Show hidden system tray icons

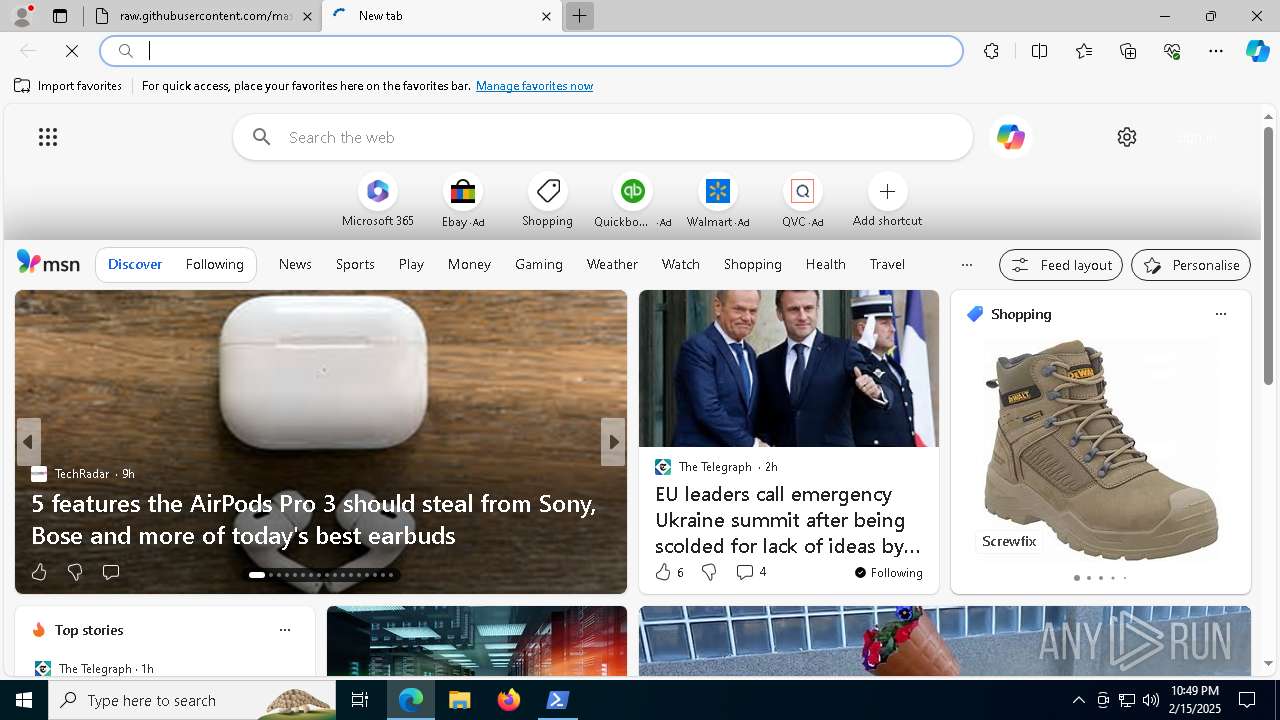(1078, 700)
